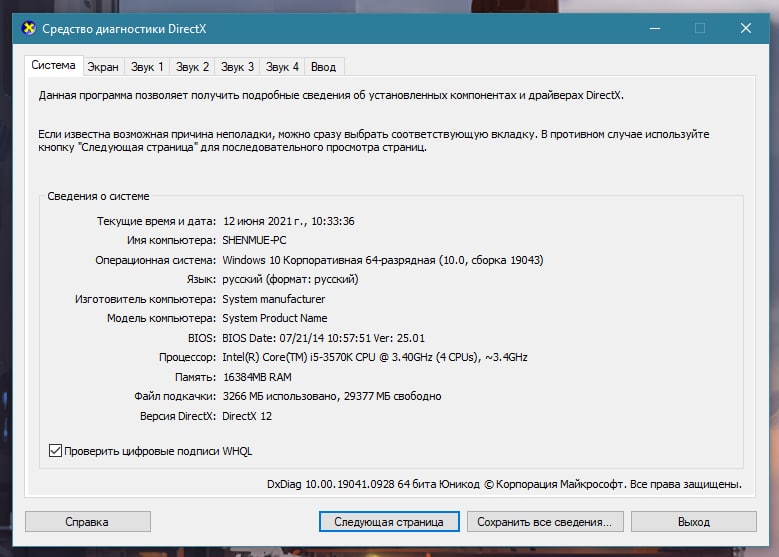
Task: Click the System Product Name value
Action: click(x=275, y=318)
